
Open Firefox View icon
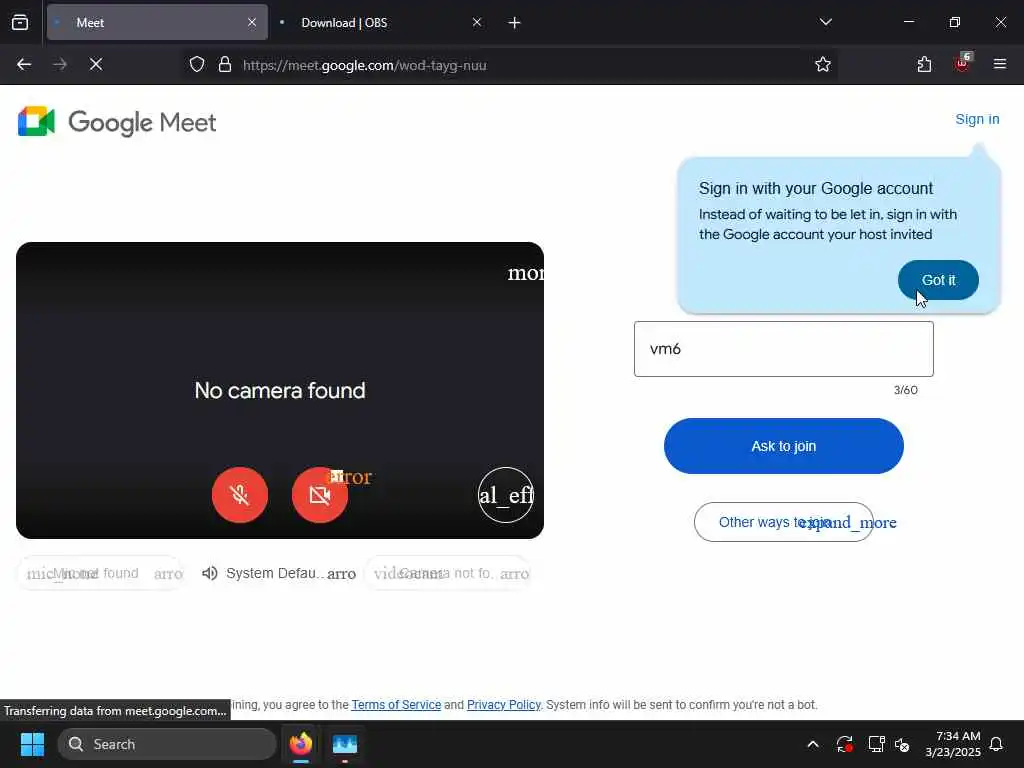point(20,22)
